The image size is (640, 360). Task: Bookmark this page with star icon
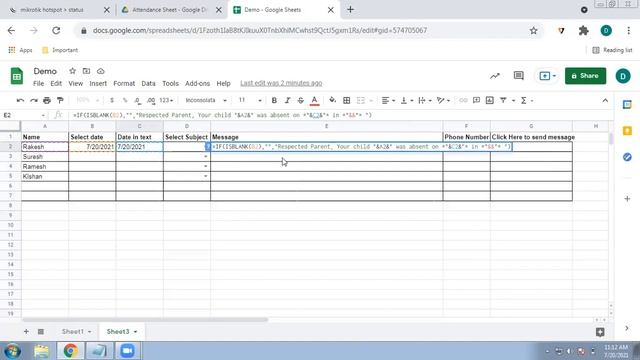533,31
